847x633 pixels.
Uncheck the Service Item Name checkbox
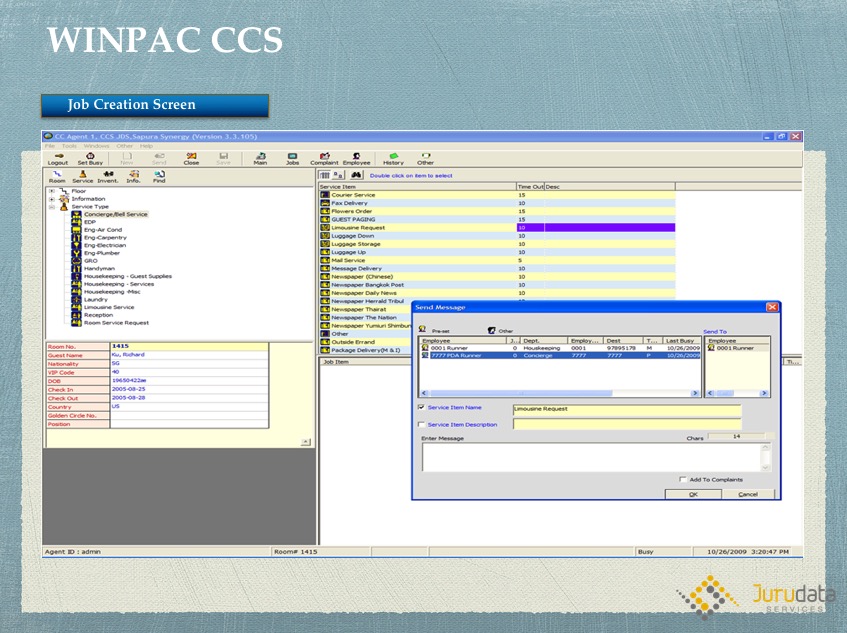pos(420,408)
